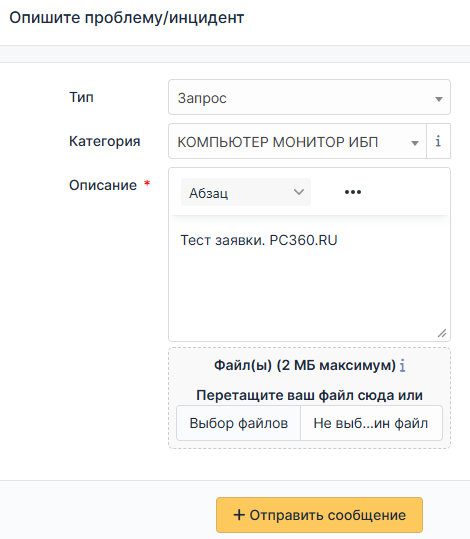Click the info icon beside Файл(ы) maximum label
The width and height of the screenshot is (470, 539).
point(403,366)
